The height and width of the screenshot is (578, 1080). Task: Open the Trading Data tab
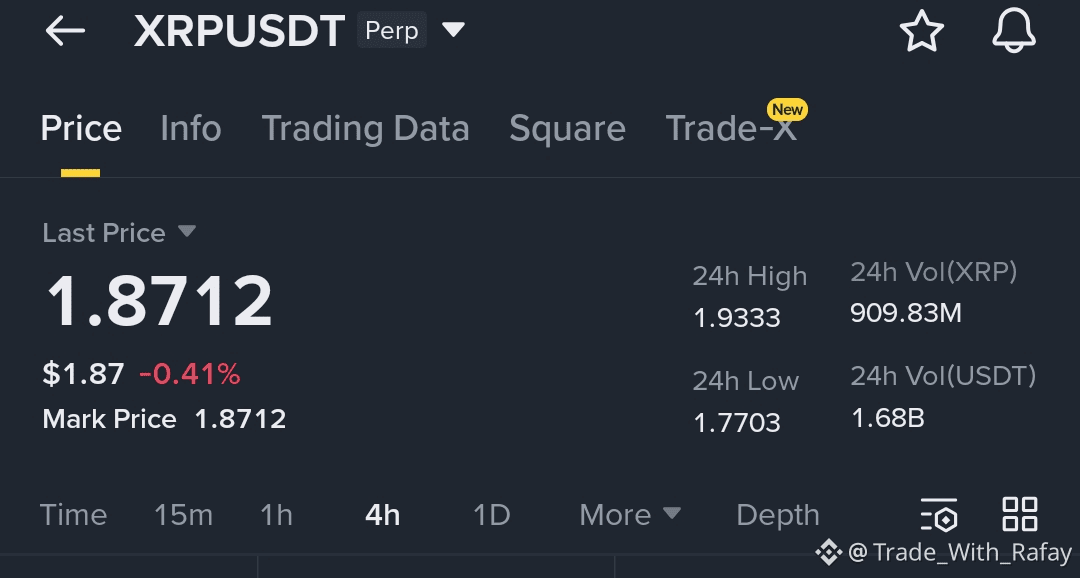(365, 129)
